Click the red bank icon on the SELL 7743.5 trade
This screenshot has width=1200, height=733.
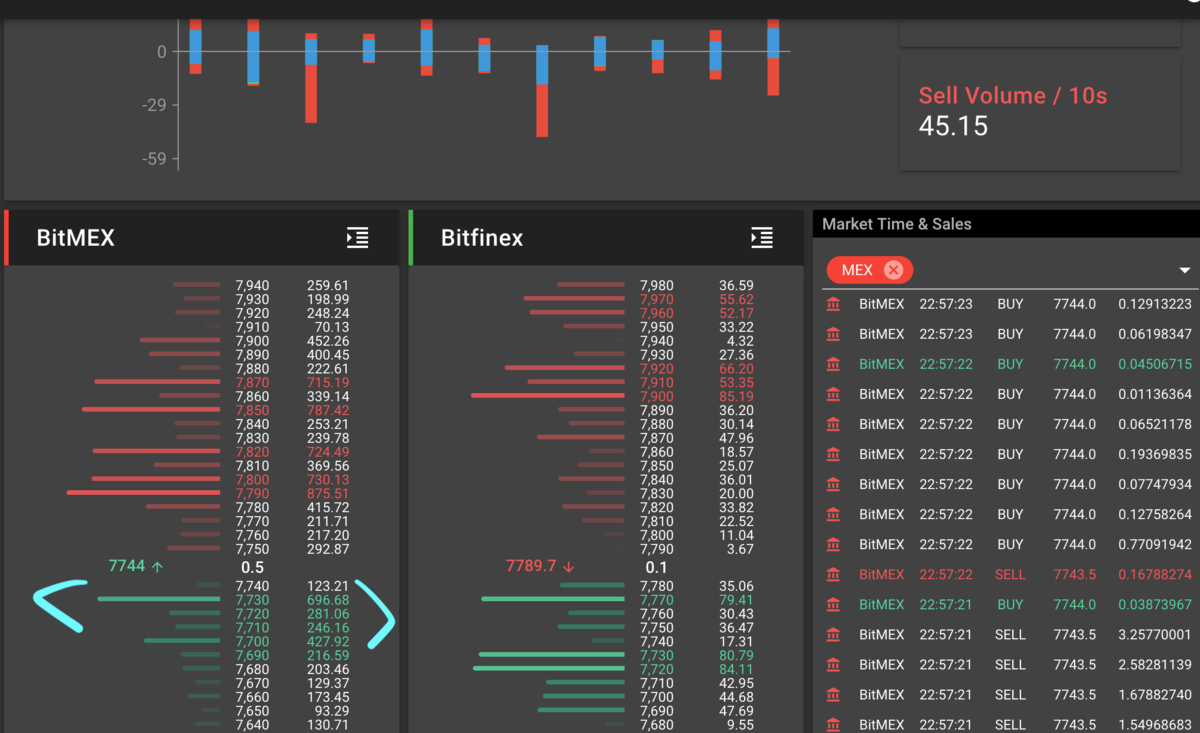833,574
